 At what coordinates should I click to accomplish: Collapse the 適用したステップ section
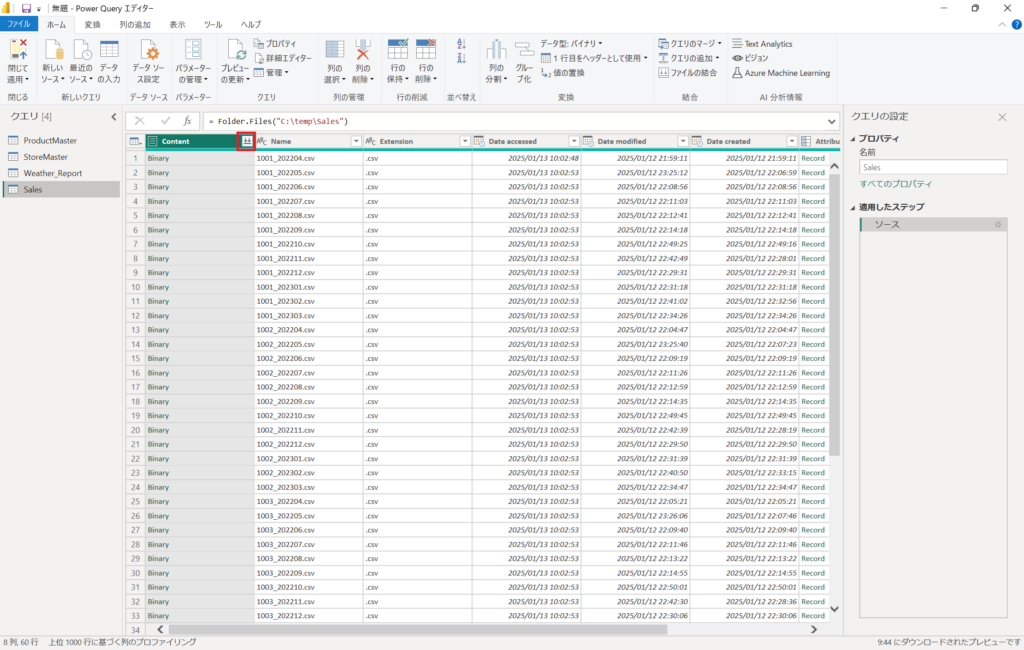coord(853,207)
